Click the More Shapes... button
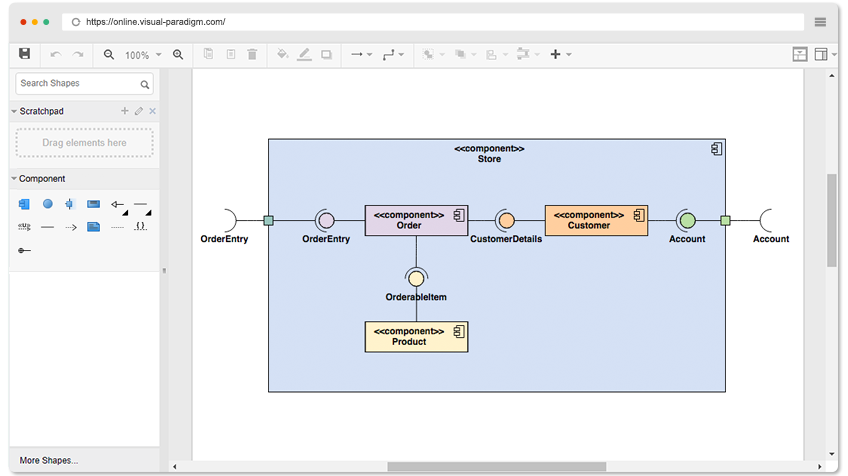 click(49, 460)
